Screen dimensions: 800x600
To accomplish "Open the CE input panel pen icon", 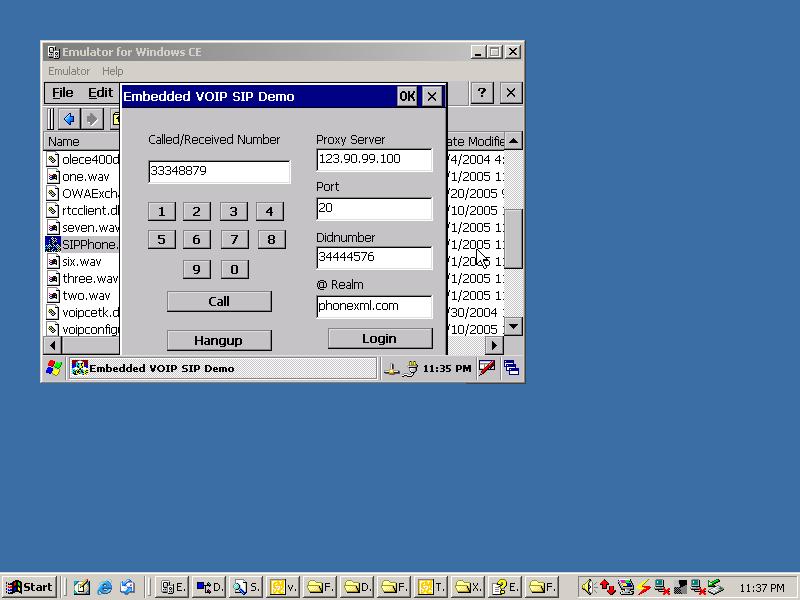I will [x=487, y=368].
